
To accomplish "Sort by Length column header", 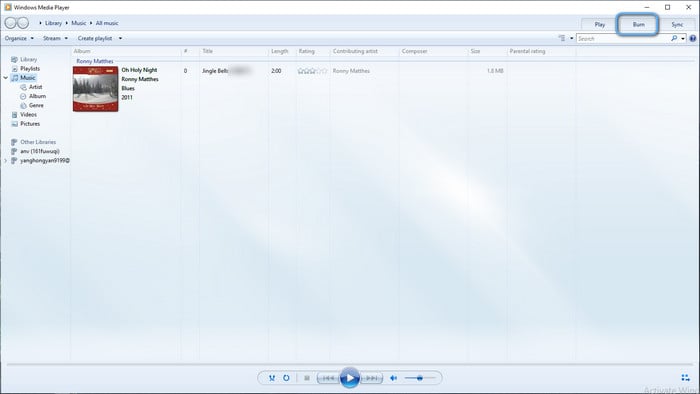I will tap(280, 51).
